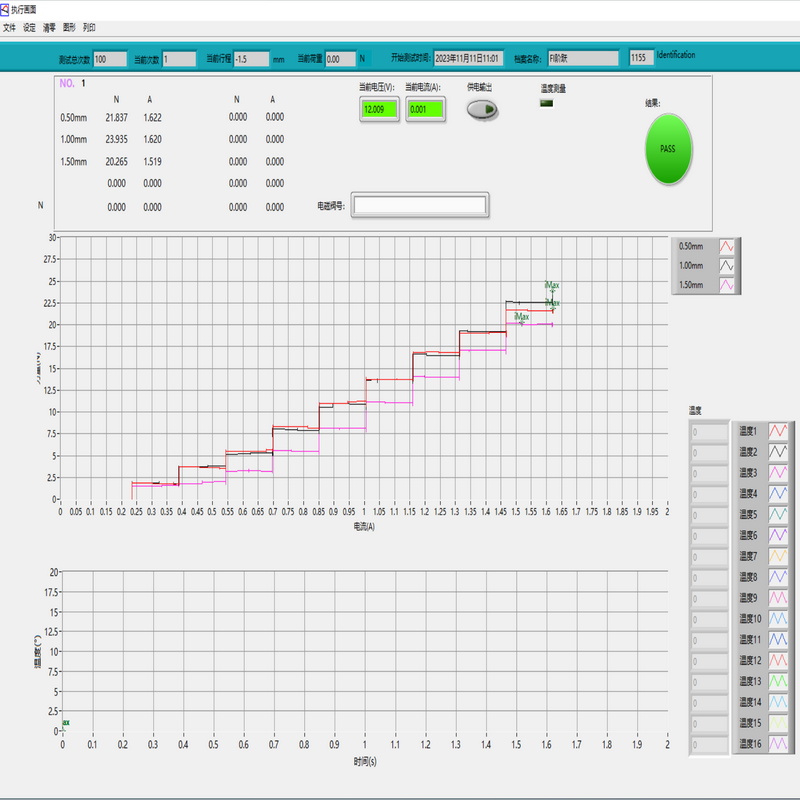This screenshot has height=800, width=800.
Task: Click the green PASS result indicator
Action: click(x=668, y=148)
